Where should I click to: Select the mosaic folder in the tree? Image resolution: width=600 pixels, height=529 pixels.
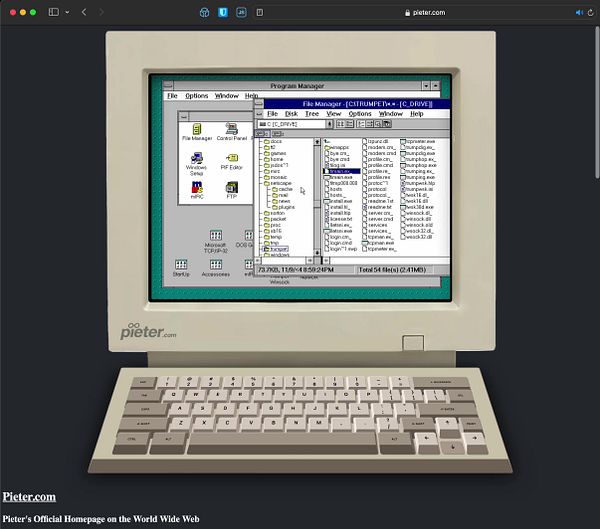[275, 177]
